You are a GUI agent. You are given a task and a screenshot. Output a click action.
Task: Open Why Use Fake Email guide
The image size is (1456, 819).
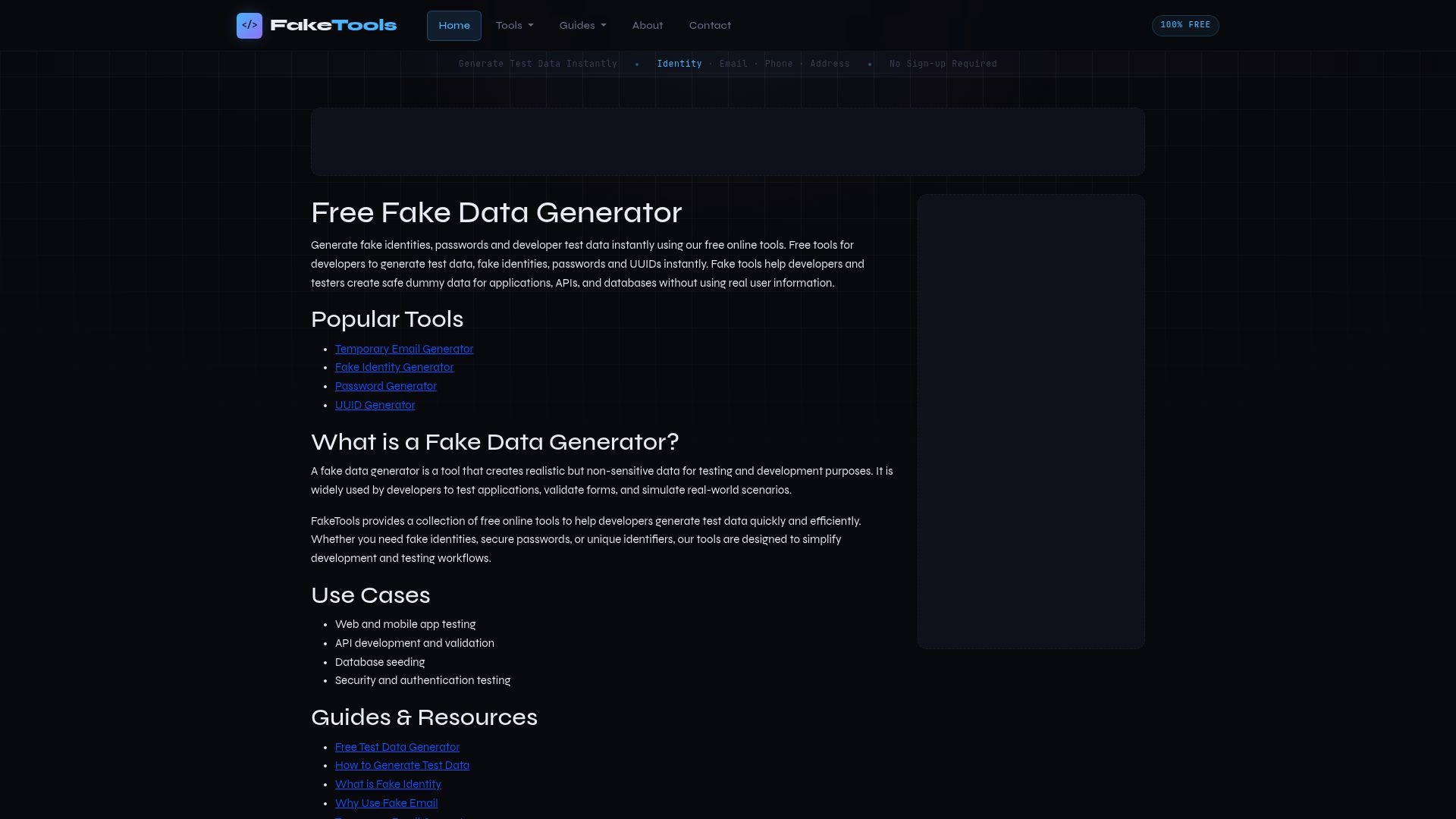click(387, 804)
